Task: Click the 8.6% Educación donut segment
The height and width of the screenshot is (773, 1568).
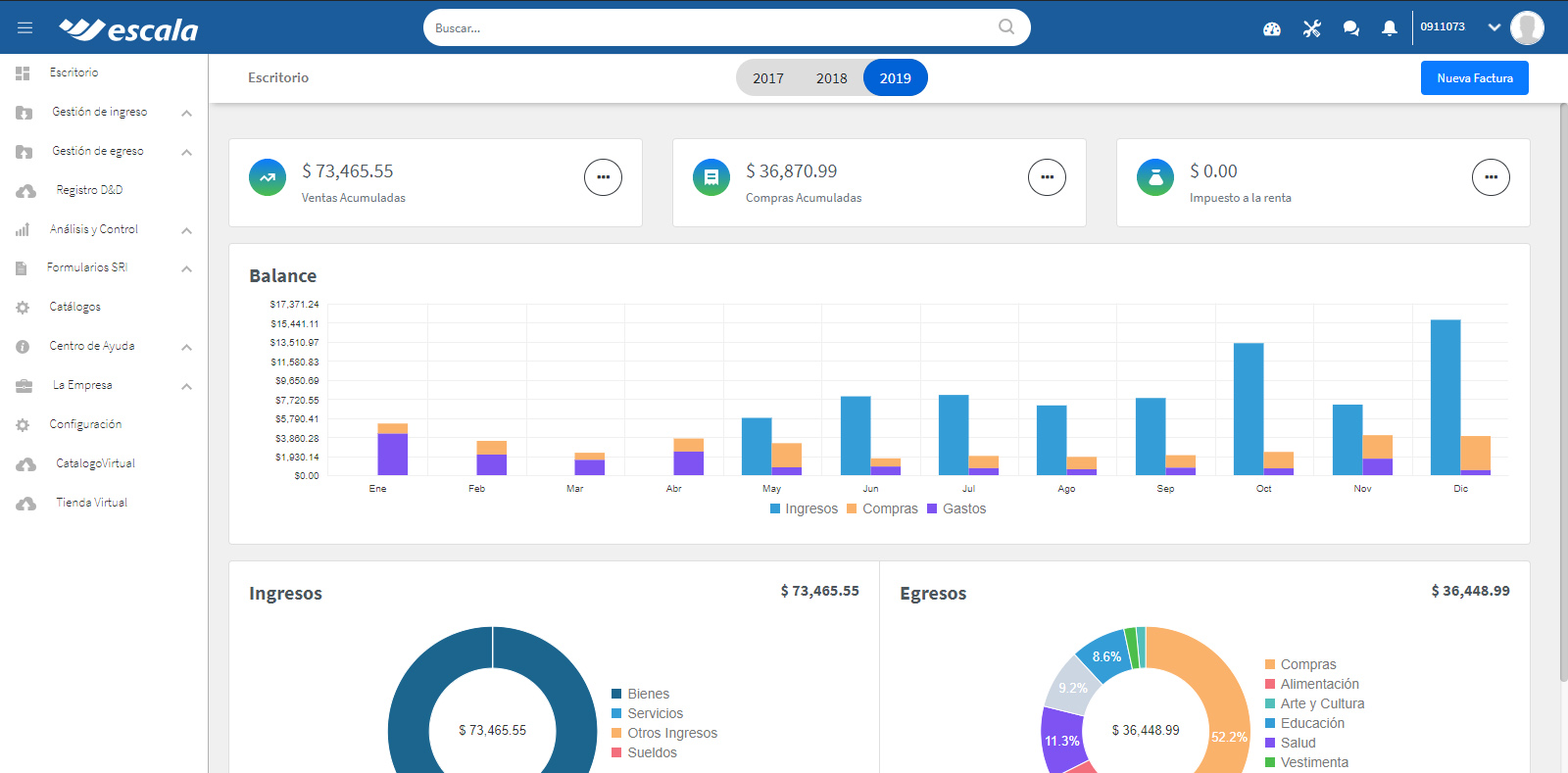Action: [1105, 655]
